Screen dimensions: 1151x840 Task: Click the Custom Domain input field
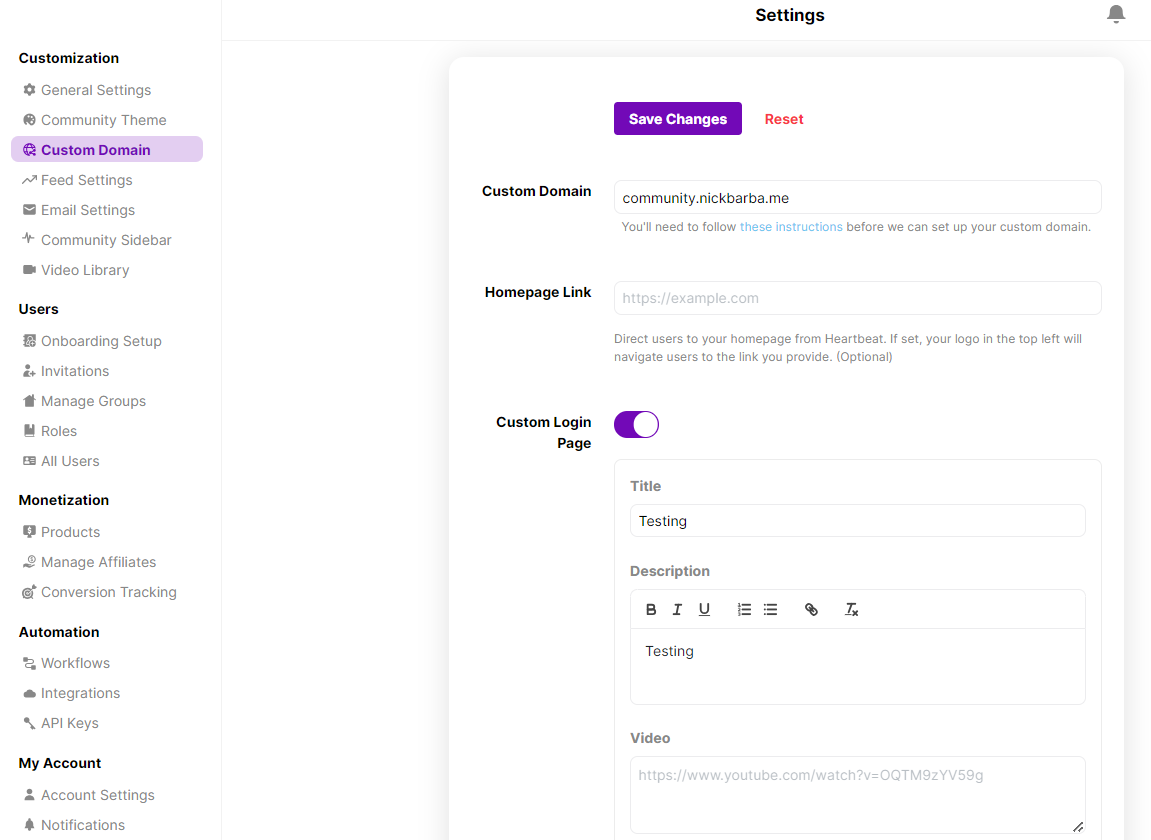click(857, 198)
